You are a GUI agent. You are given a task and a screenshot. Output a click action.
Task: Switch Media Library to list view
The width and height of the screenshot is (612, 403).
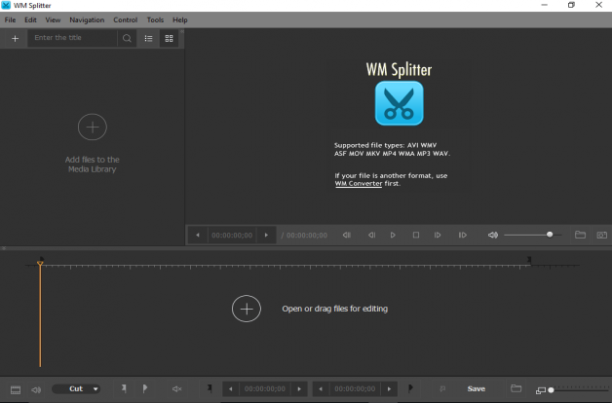coord(148,38)
